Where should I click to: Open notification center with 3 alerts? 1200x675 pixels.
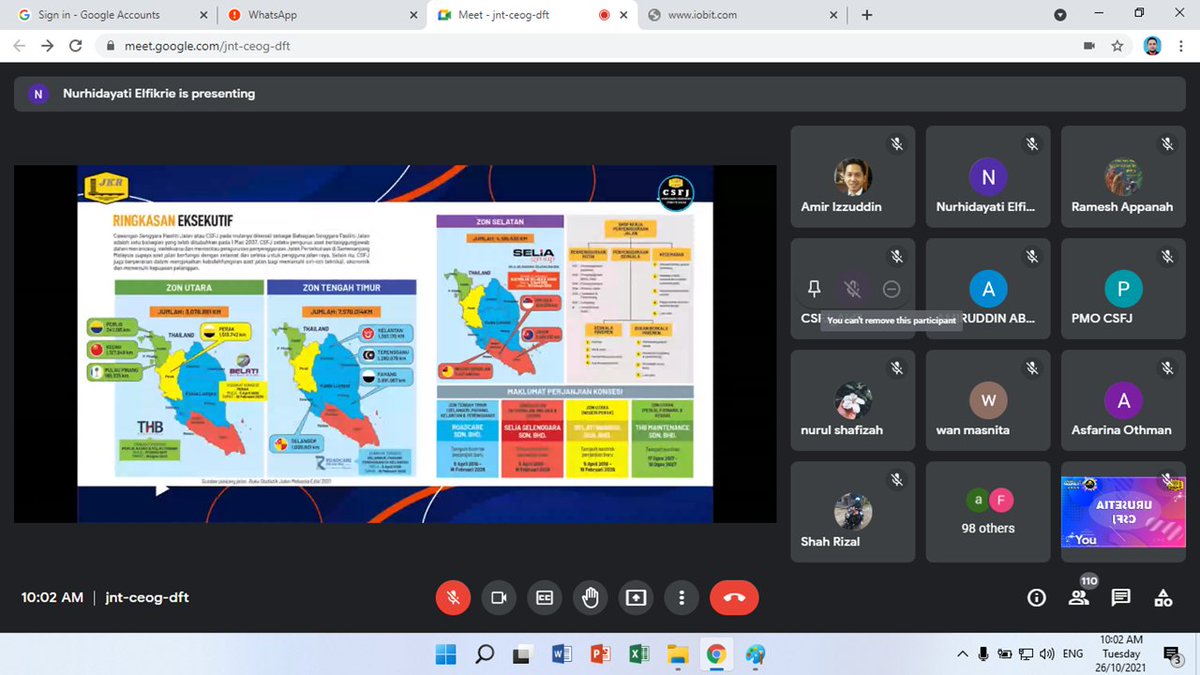1172,655
